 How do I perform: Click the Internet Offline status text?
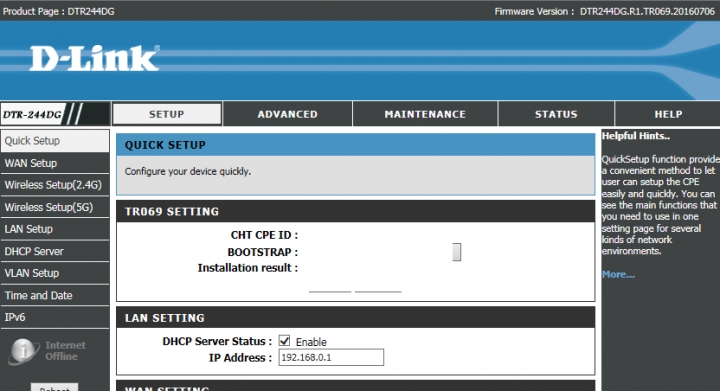click(x=65, y=351)
